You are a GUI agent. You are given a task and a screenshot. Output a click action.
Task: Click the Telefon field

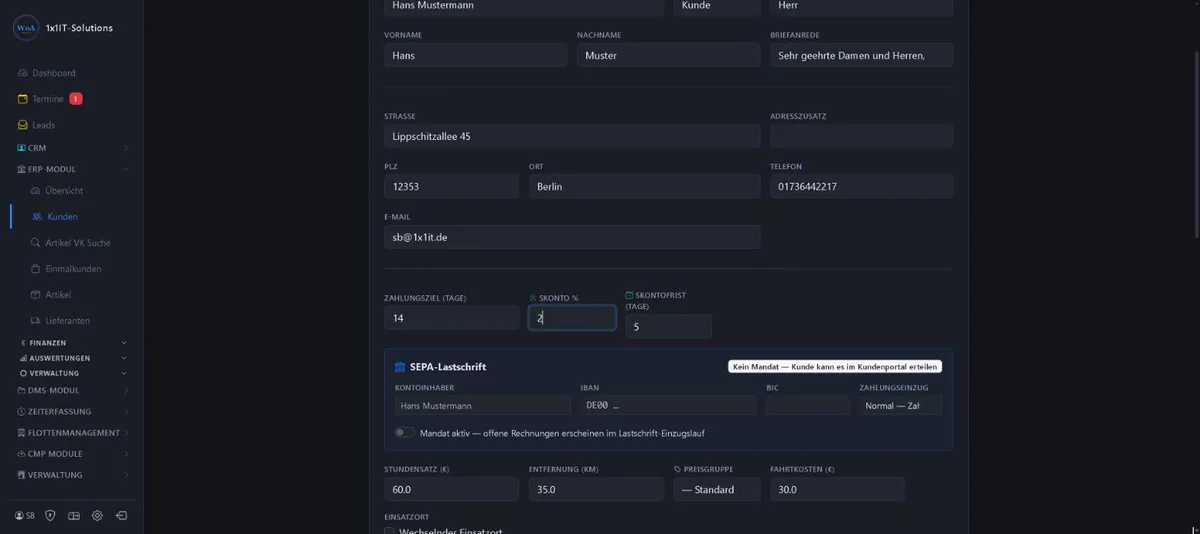pyautogui.click(x=861, y=186)
